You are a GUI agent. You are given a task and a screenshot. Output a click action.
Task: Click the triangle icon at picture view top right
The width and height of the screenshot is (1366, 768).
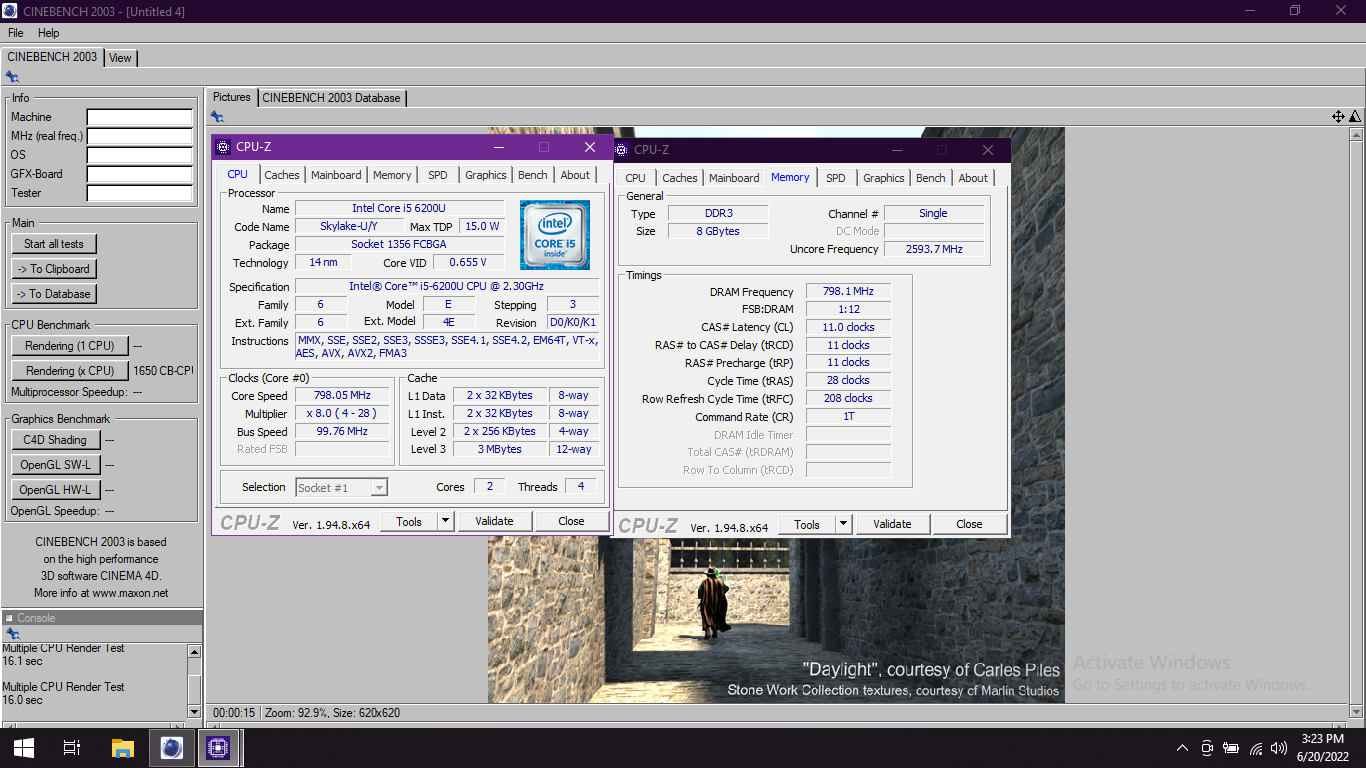pos(1355,117)
